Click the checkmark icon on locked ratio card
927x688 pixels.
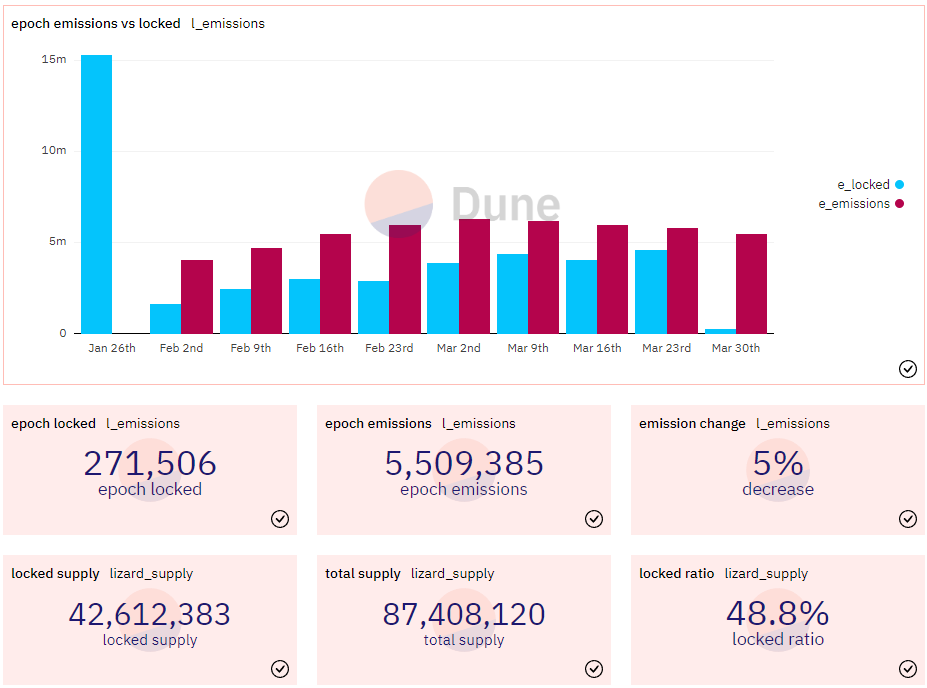click(x=907, y=669)
